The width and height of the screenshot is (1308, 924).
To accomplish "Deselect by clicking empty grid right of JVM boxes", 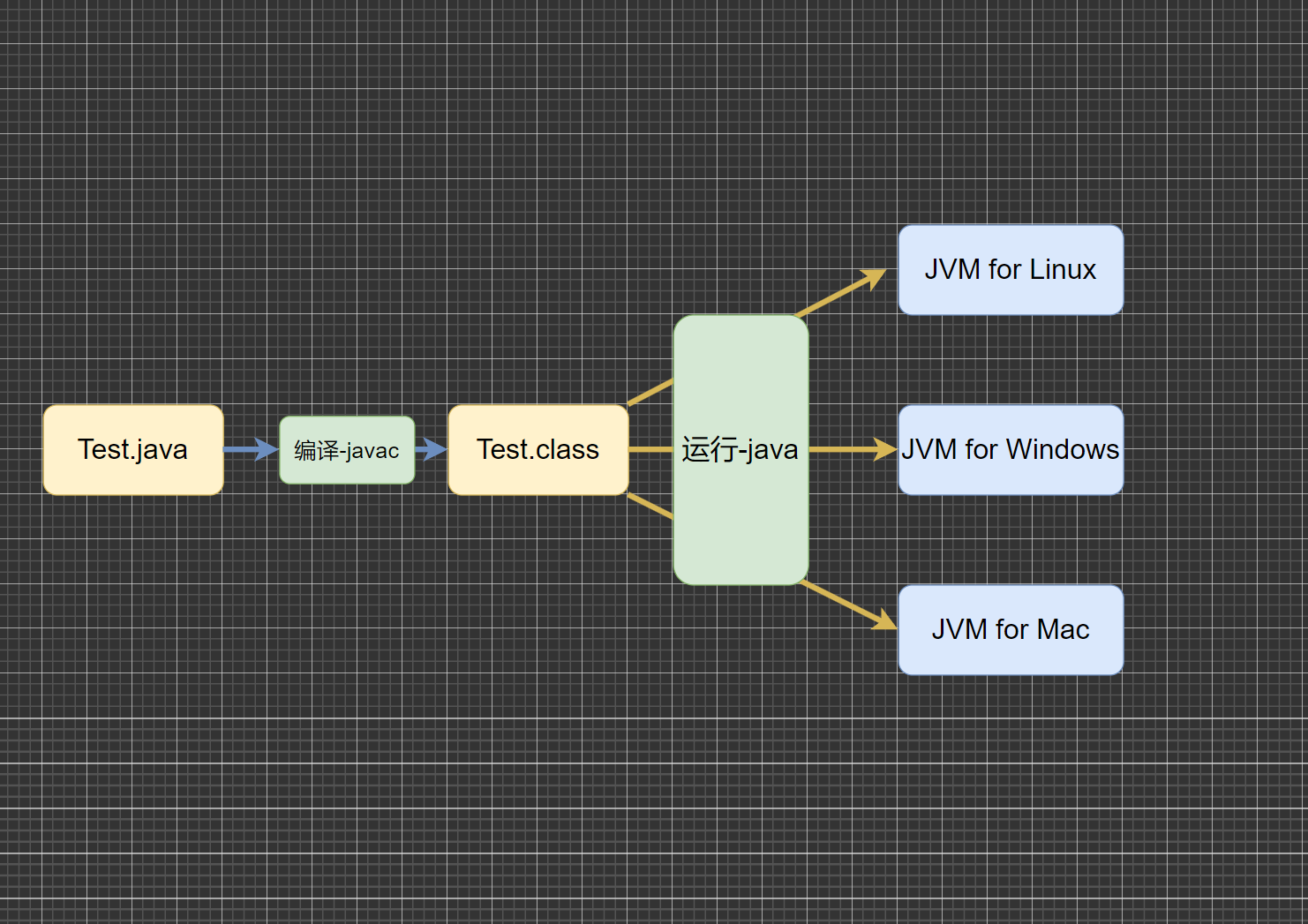I will (1218, 450).
